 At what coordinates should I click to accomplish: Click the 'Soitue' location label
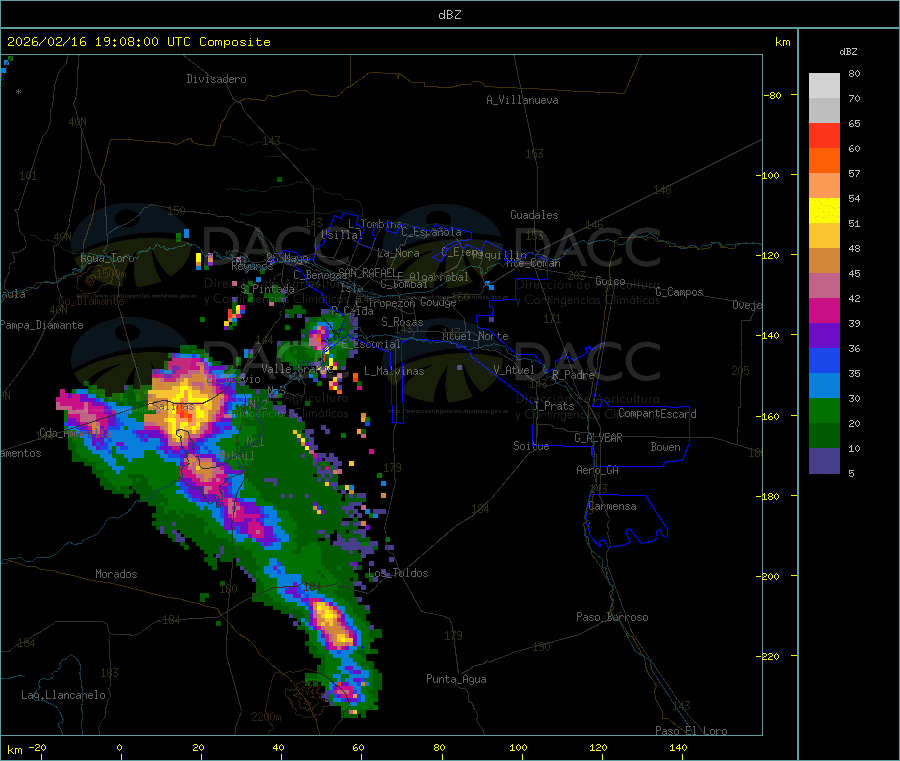pyautogui.click(x=531, y=446)
